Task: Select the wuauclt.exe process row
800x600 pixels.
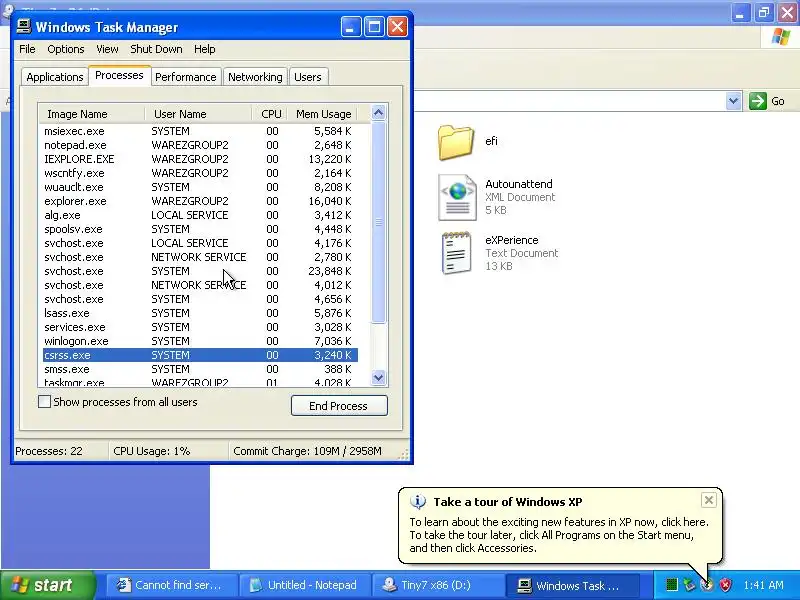Action: [x=200, y=187]
